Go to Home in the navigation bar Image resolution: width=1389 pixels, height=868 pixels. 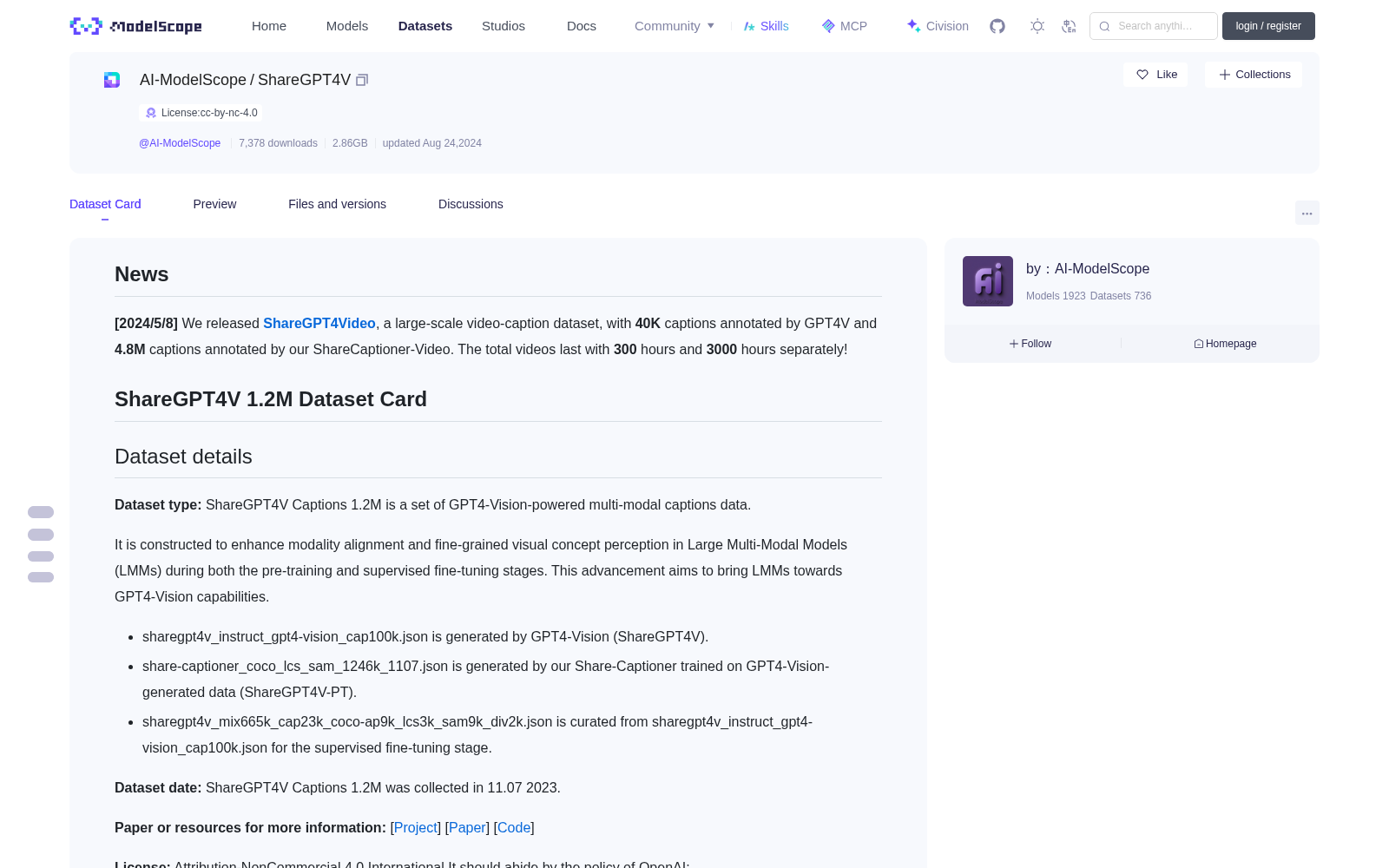(269, 26)
